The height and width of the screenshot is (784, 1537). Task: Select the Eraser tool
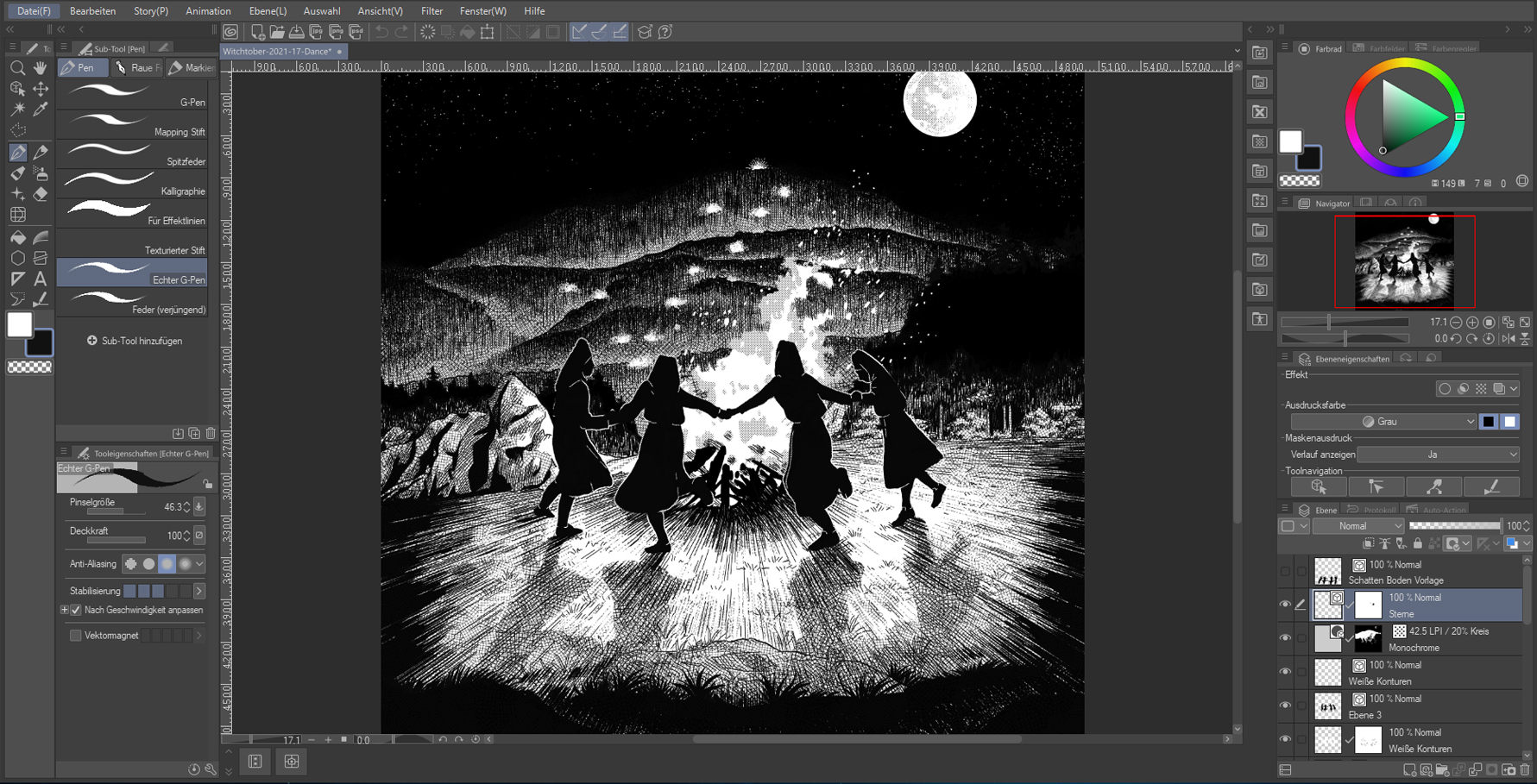(41, 194)
